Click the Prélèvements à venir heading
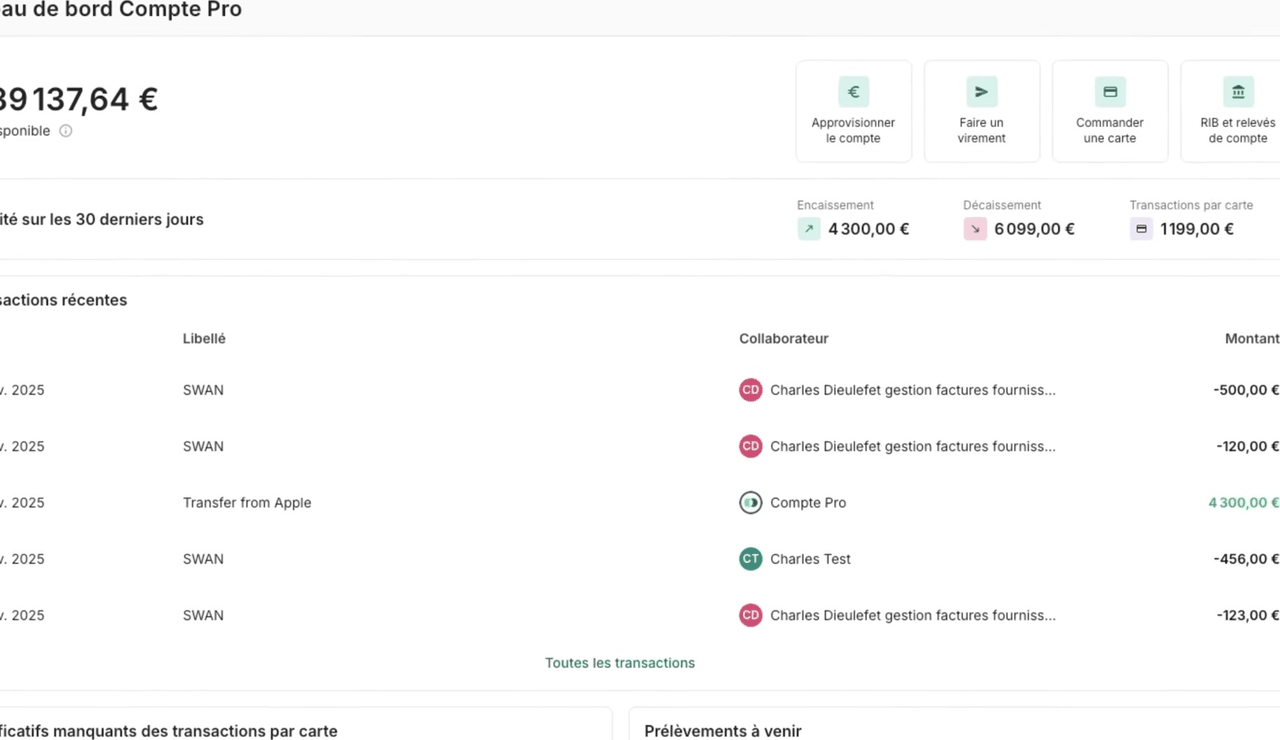 click(x=723, y=731)
